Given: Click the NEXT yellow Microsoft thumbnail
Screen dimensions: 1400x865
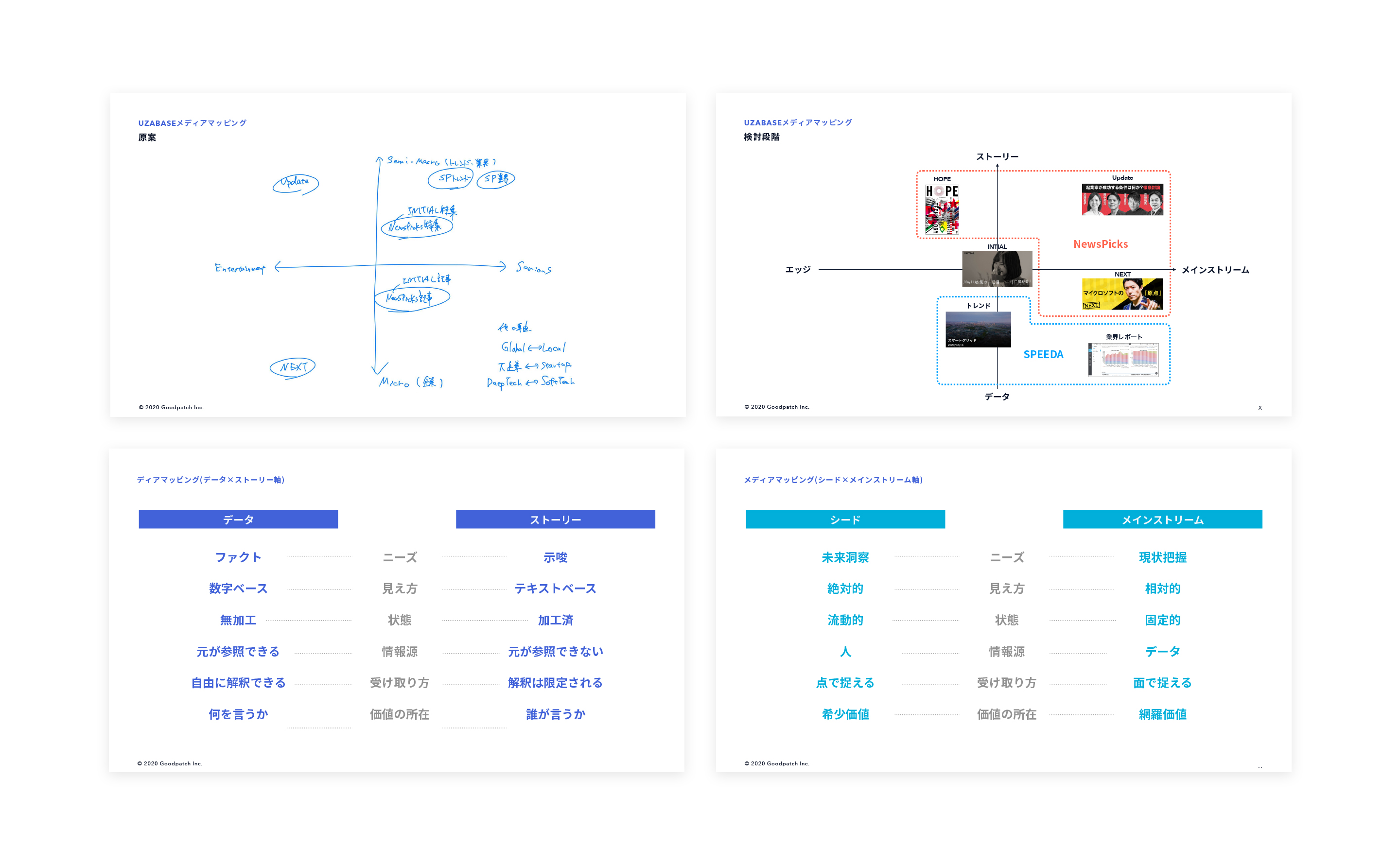Looking at the screenshot, I should [1122, 294].
